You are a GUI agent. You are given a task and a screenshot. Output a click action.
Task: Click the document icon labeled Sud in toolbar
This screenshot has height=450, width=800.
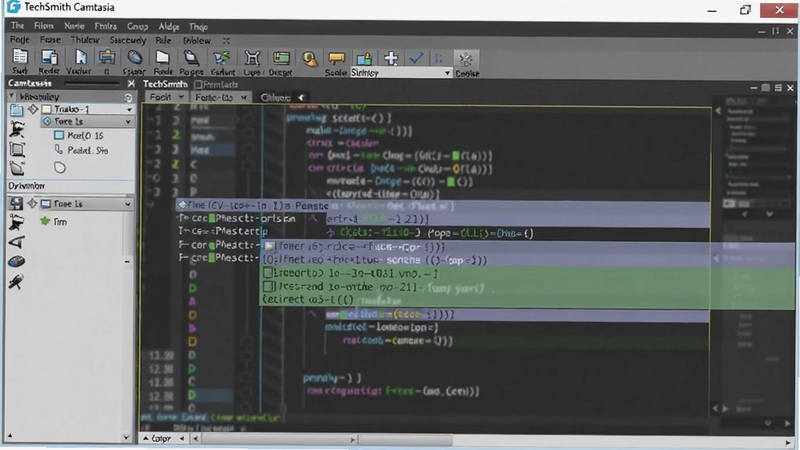click(20, 57)
